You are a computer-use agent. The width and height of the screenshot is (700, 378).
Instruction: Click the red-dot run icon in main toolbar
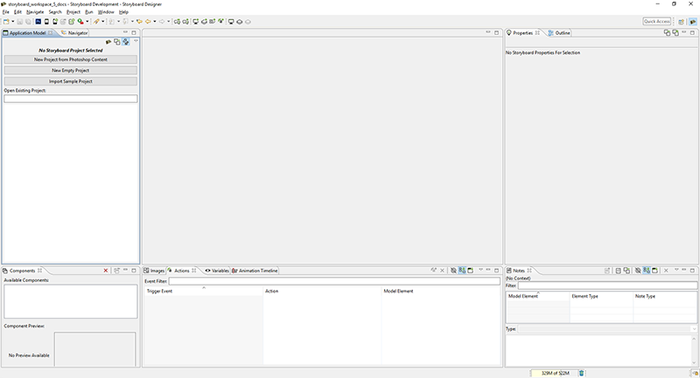(x=80, y=21)
